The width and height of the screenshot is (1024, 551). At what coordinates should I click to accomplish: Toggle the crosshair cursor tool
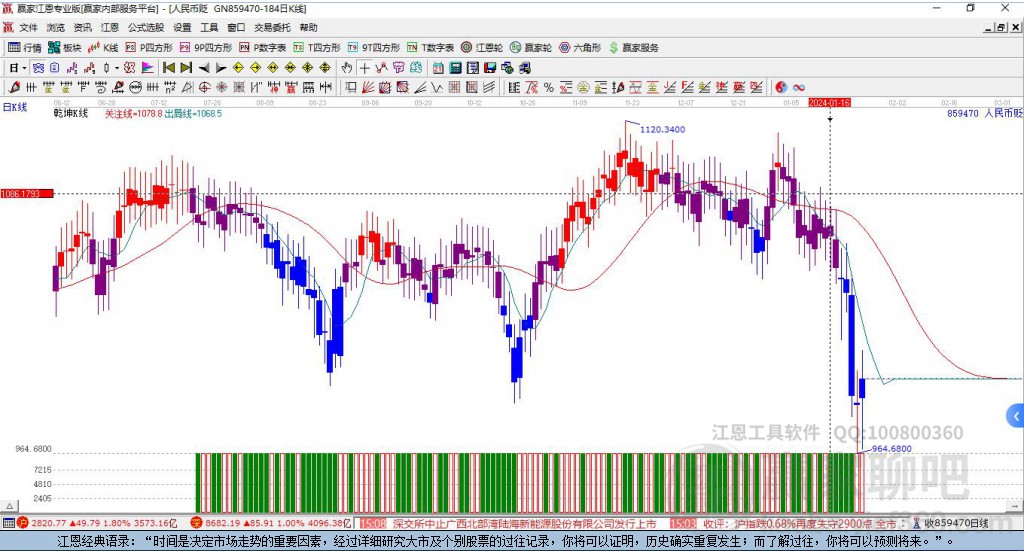365,68
